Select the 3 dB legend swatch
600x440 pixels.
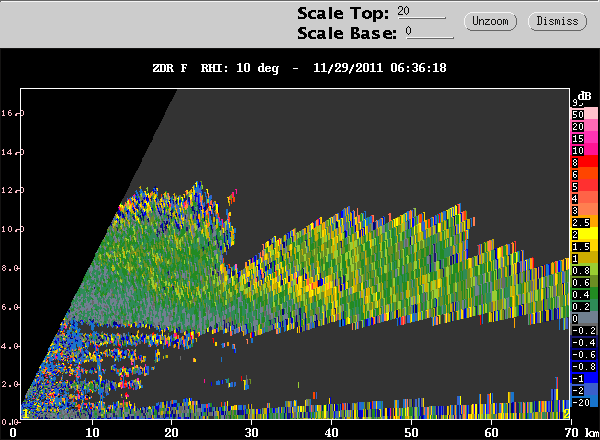coord(584,210)
